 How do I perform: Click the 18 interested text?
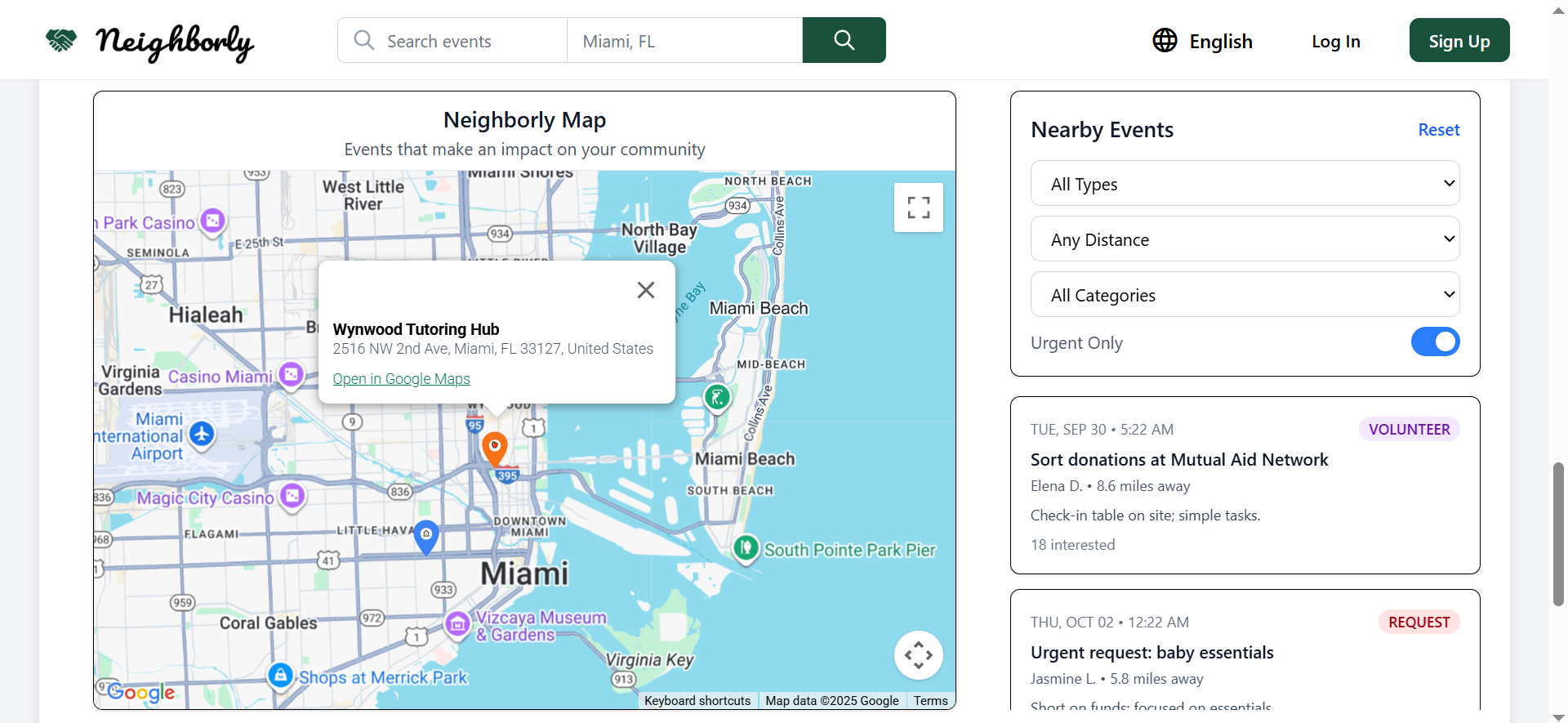pyautogui.click(x=1072, y=545)
